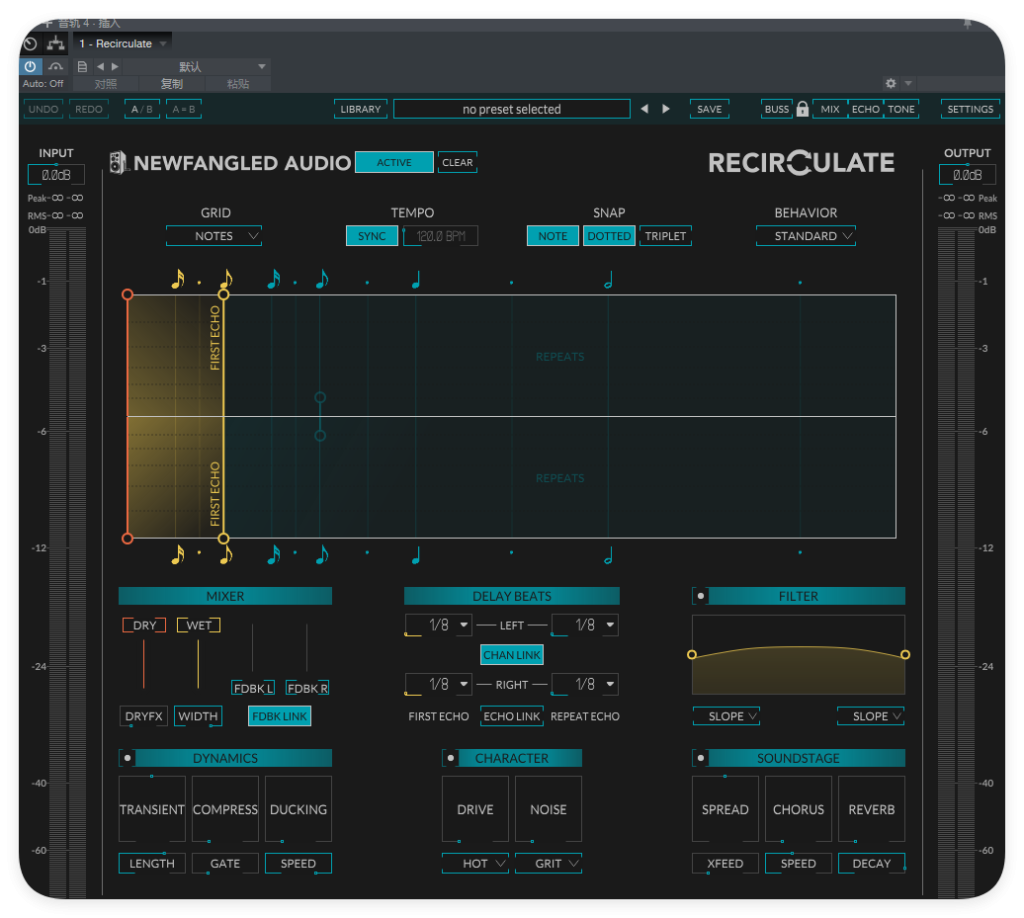This screenshot has height=918, width=1024.
Task: Open the BEHAVIOR STANDARD dropdown
Action: tap(806, 236)
